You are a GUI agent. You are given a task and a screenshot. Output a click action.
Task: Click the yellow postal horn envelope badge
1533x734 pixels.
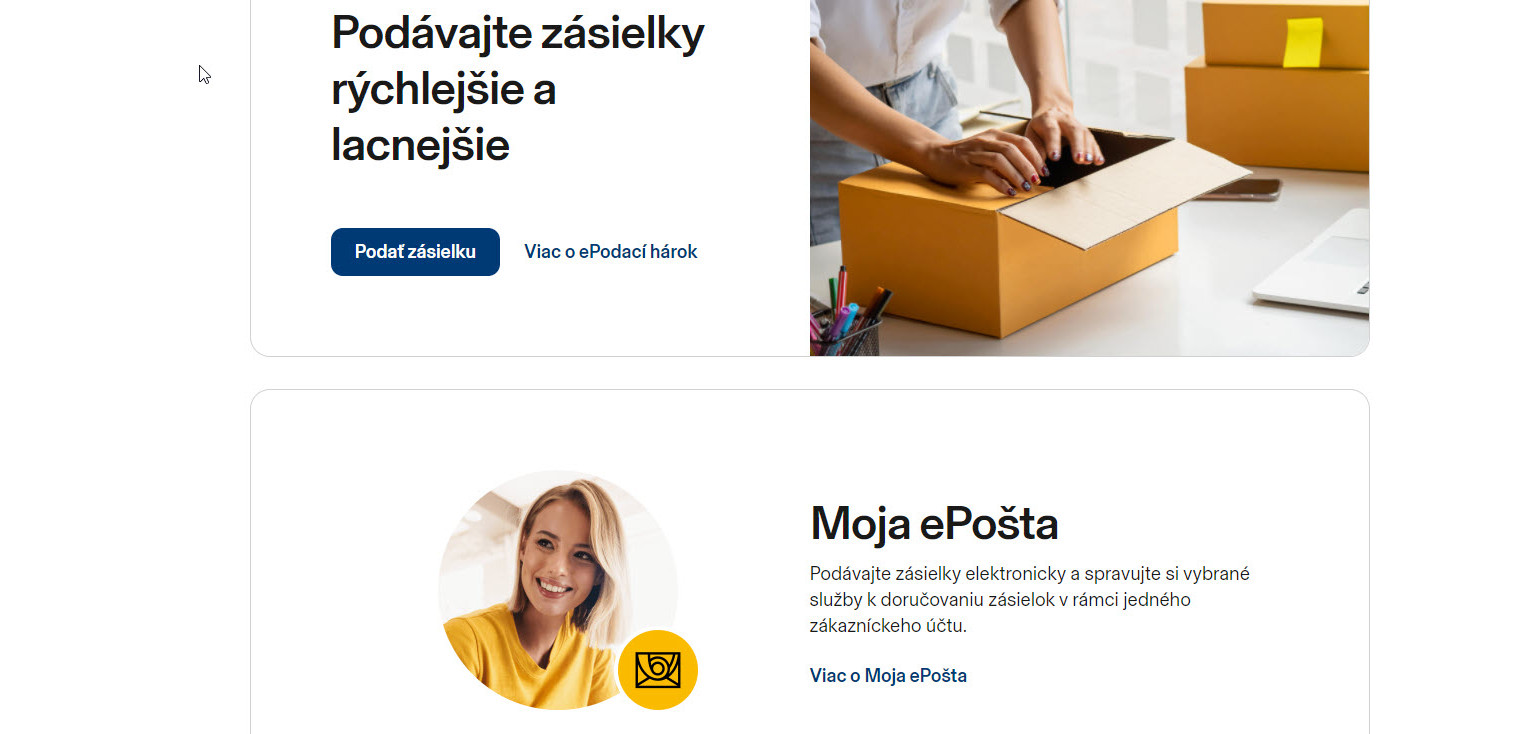(658, 670)
